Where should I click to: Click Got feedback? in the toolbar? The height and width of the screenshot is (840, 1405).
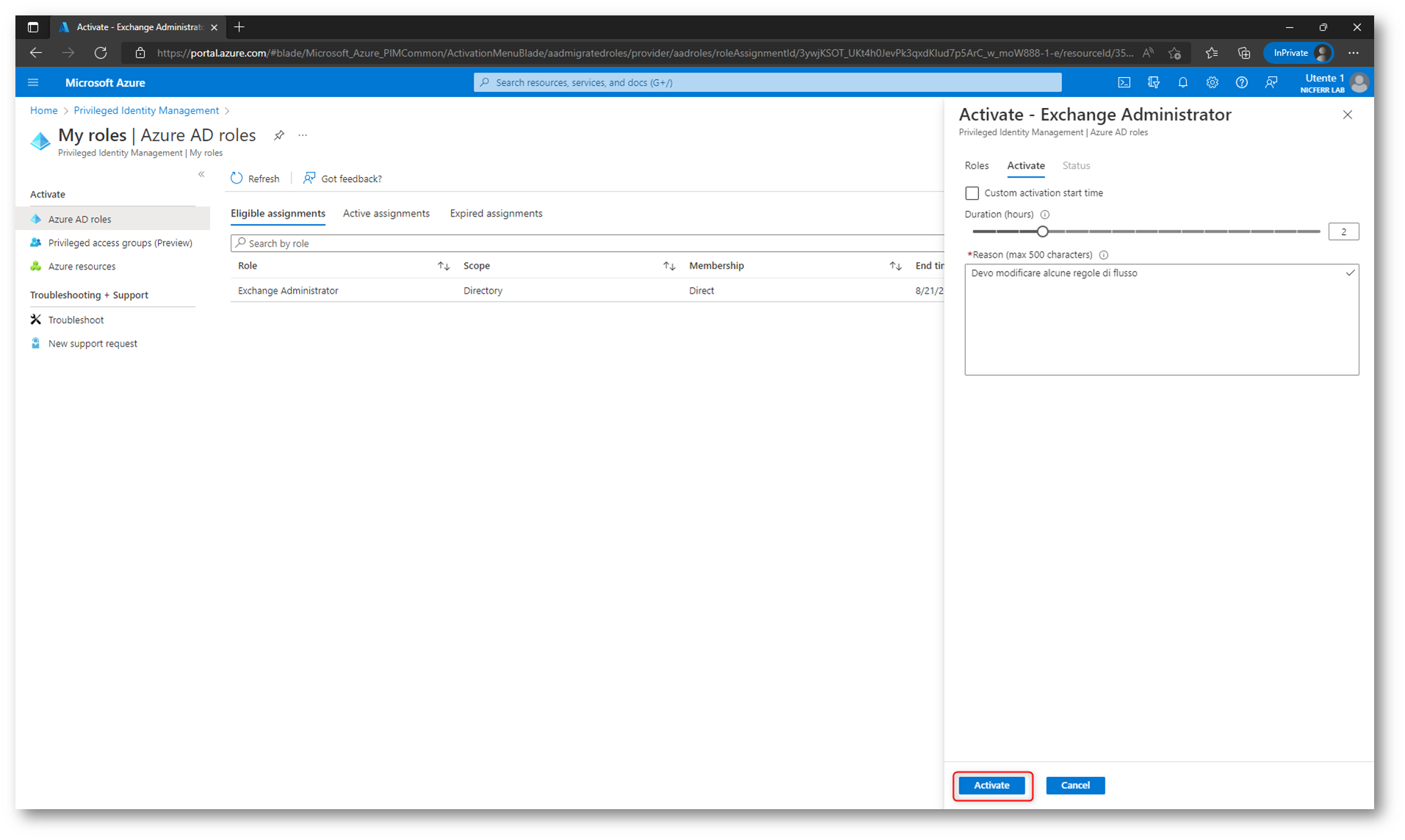(342, 178)
